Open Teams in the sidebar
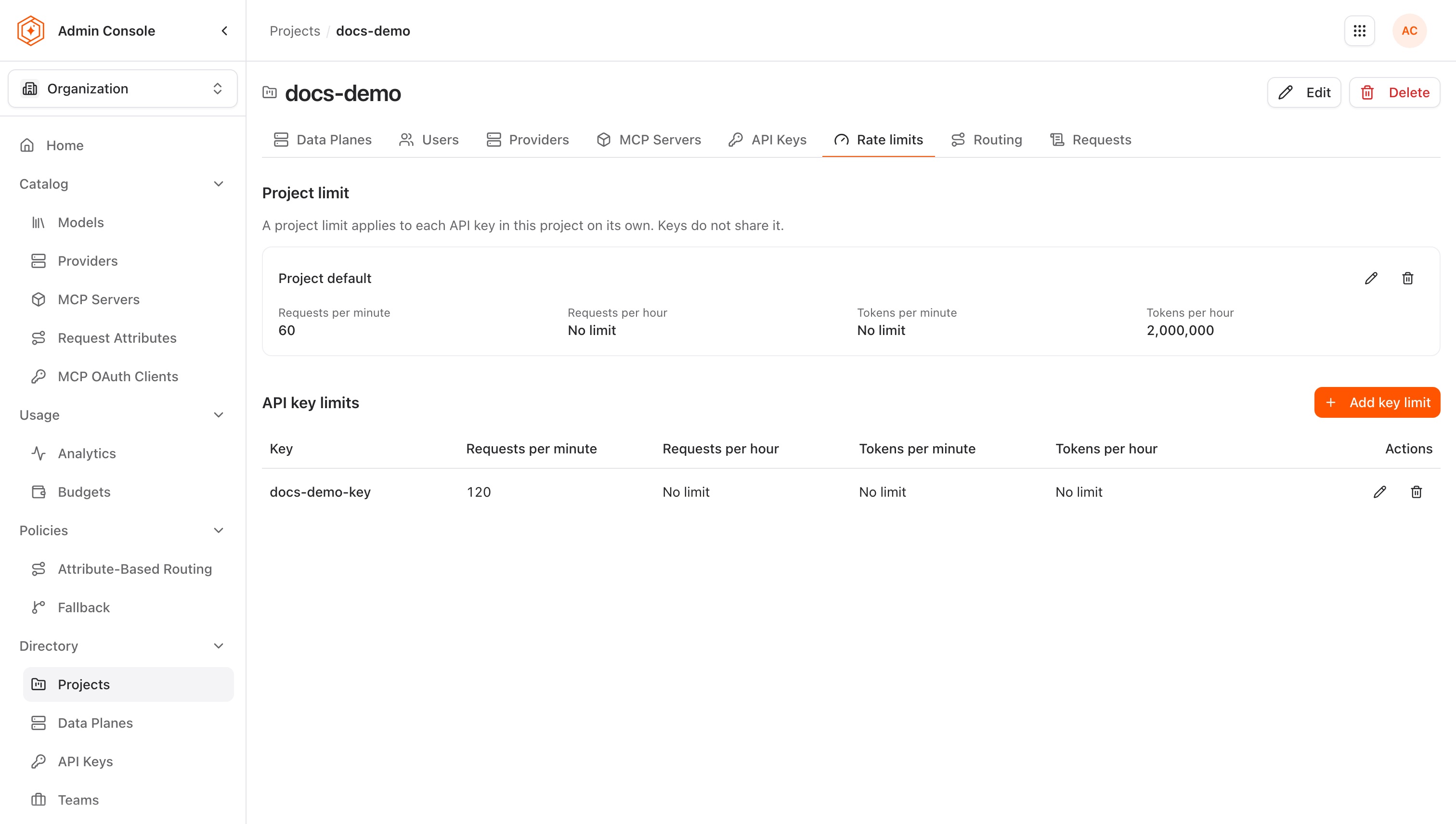Viewport: 1456px width, 824px height. (128, 799)
